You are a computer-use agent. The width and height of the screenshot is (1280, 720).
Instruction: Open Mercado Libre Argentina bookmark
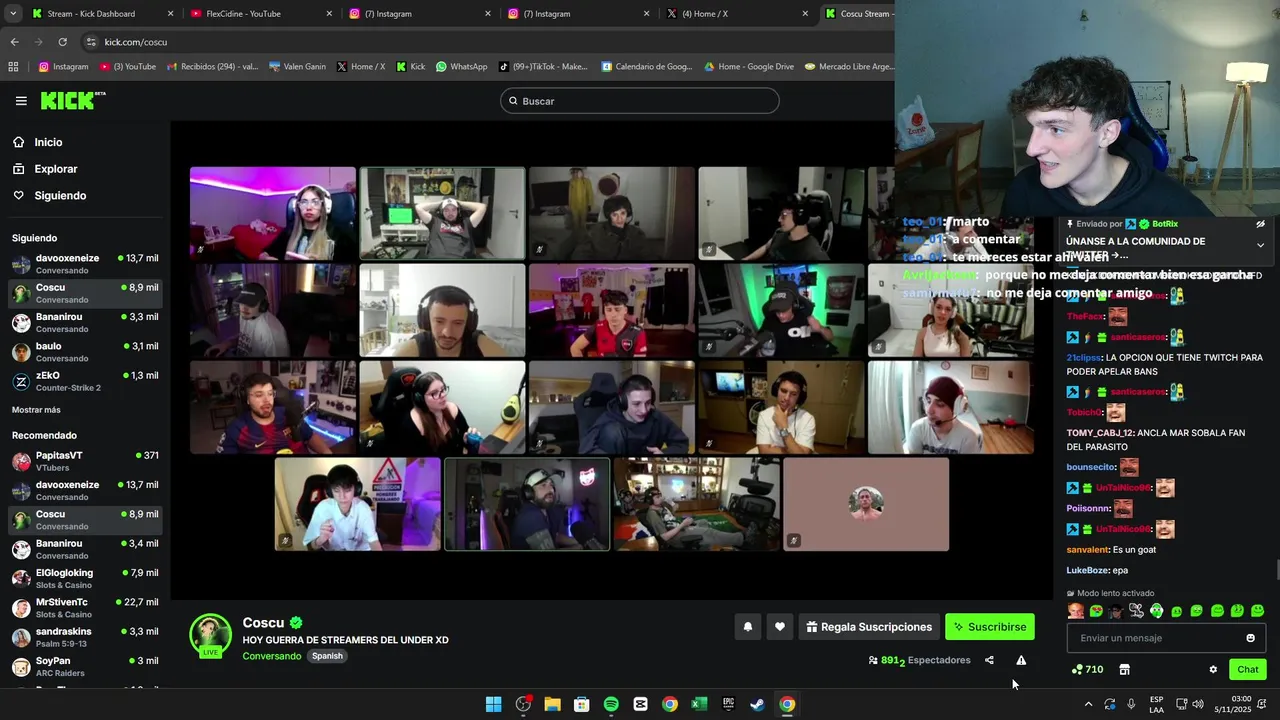pyautogui.click(x=849, y=66)
